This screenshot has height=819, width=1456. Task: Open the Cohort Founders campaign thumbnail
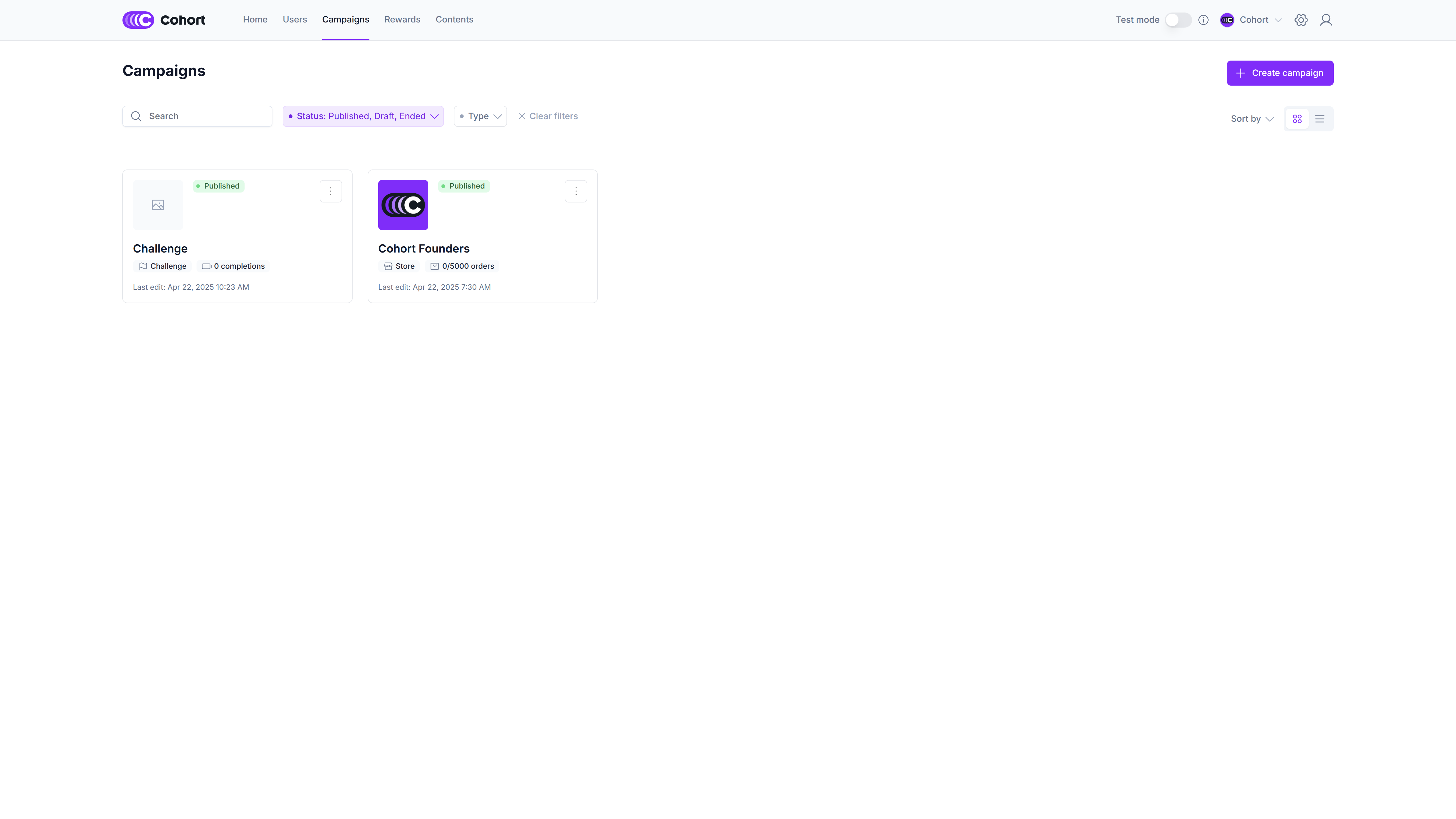(x=403, y=205)
